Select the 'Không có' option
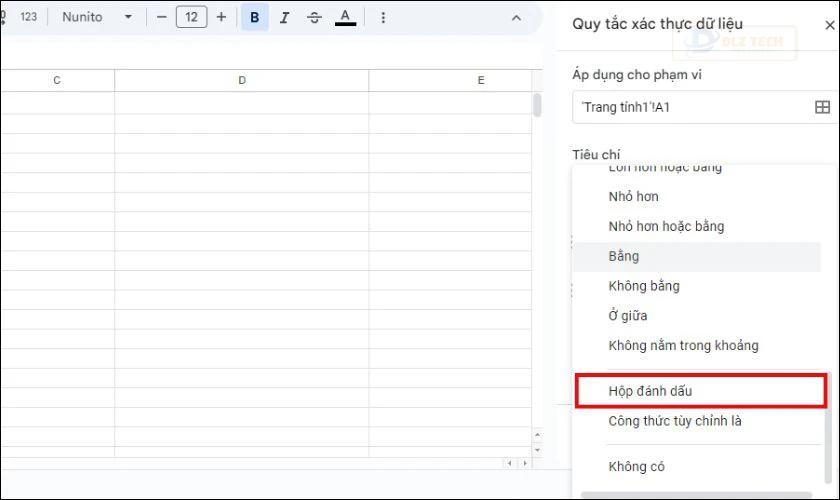The image size is (840, 500). 696,467
